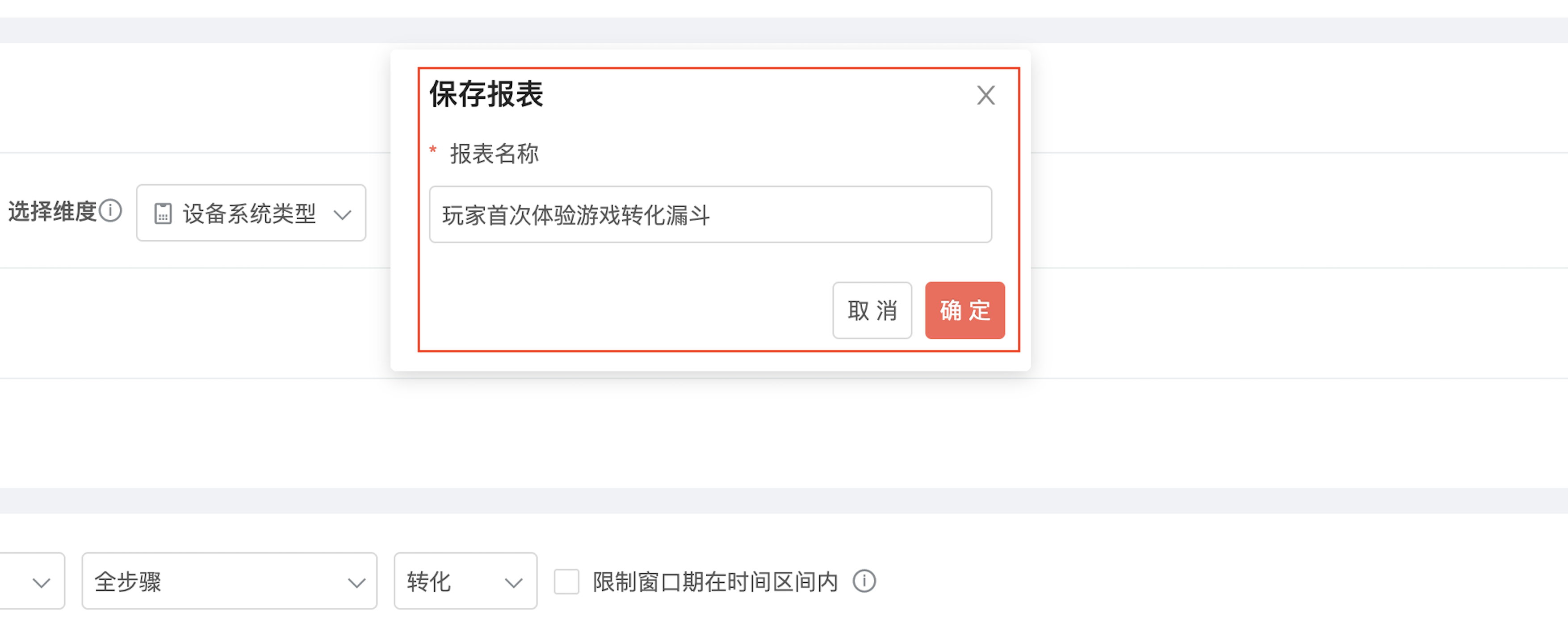Enable 限制窗口期在时间区间内 checkbox
1568x635 pixels.
click(566, 581)
